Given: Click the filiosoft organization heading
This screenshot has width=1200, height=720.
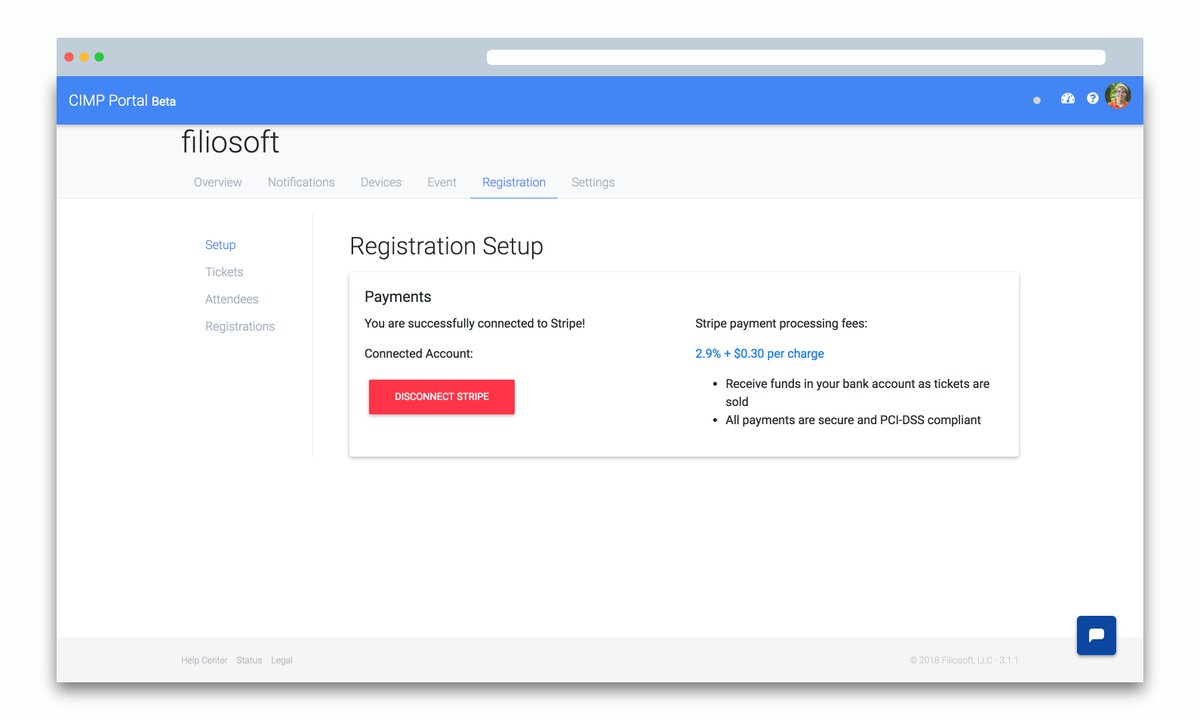Looking at the screenshot, I should 230,142.
